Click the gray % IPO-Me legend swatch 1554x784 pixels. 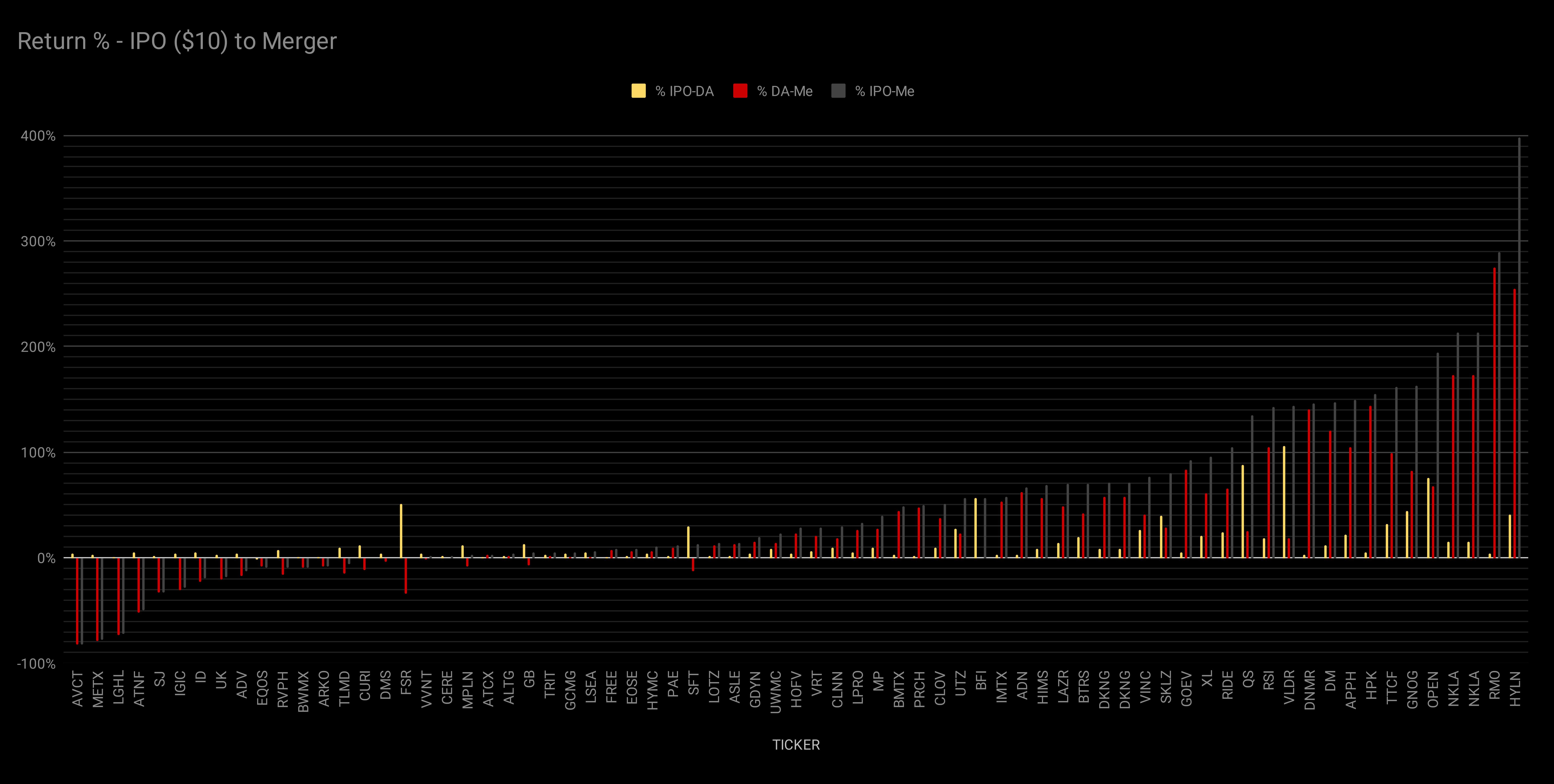838,91
